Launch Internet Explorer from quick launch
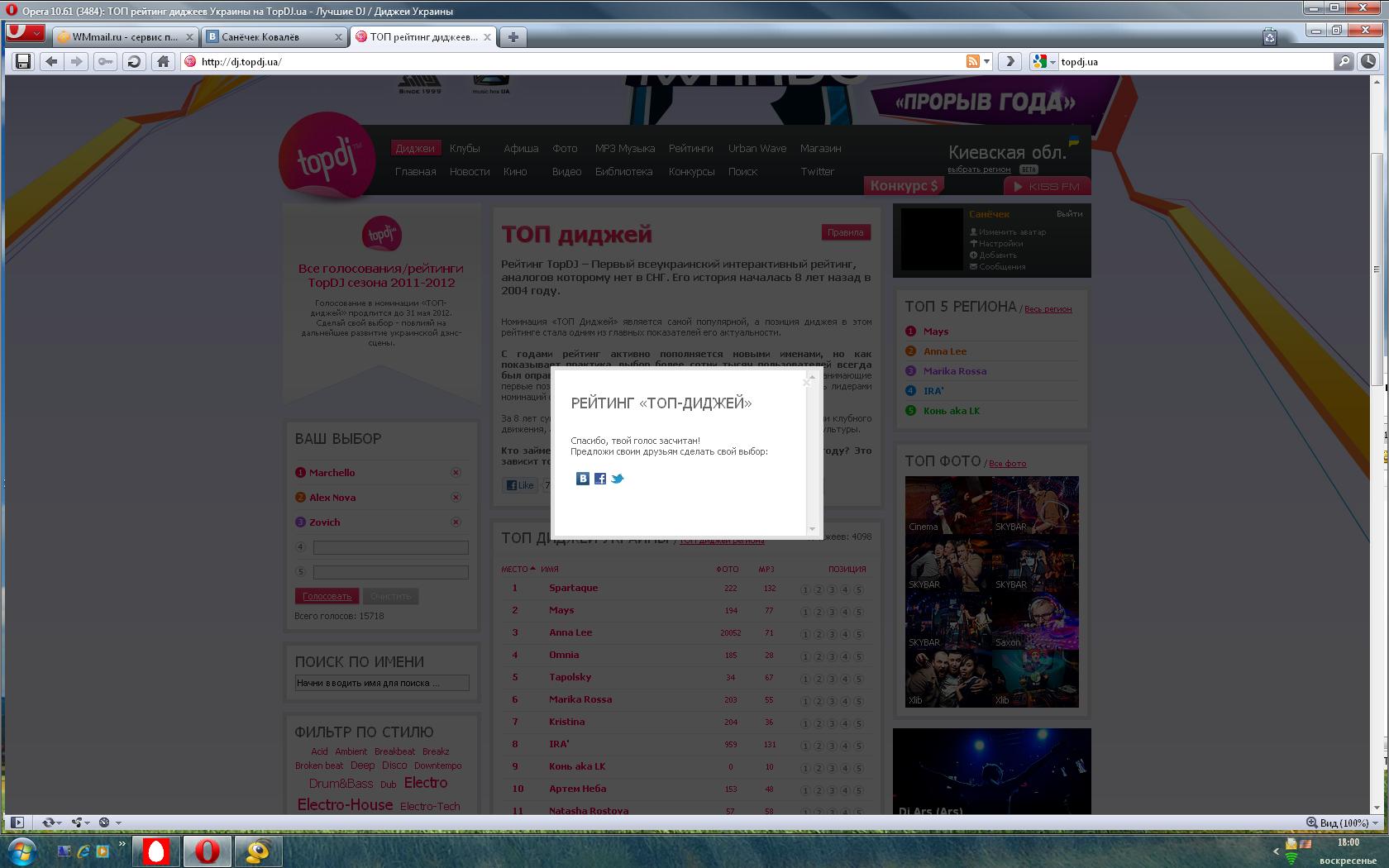Viewport: 1389px width, 868px height. point(84,851)
